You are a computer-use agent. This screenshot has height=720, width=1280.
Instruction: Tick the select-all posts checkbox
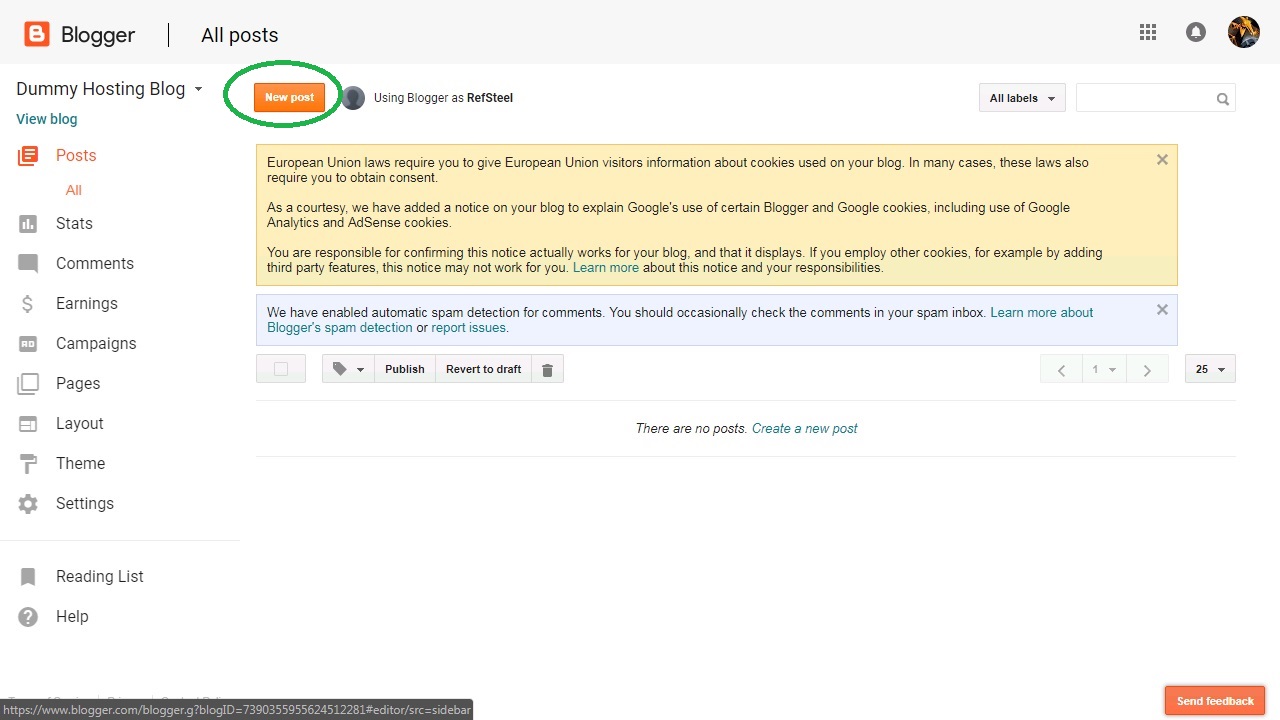[281, 370]
